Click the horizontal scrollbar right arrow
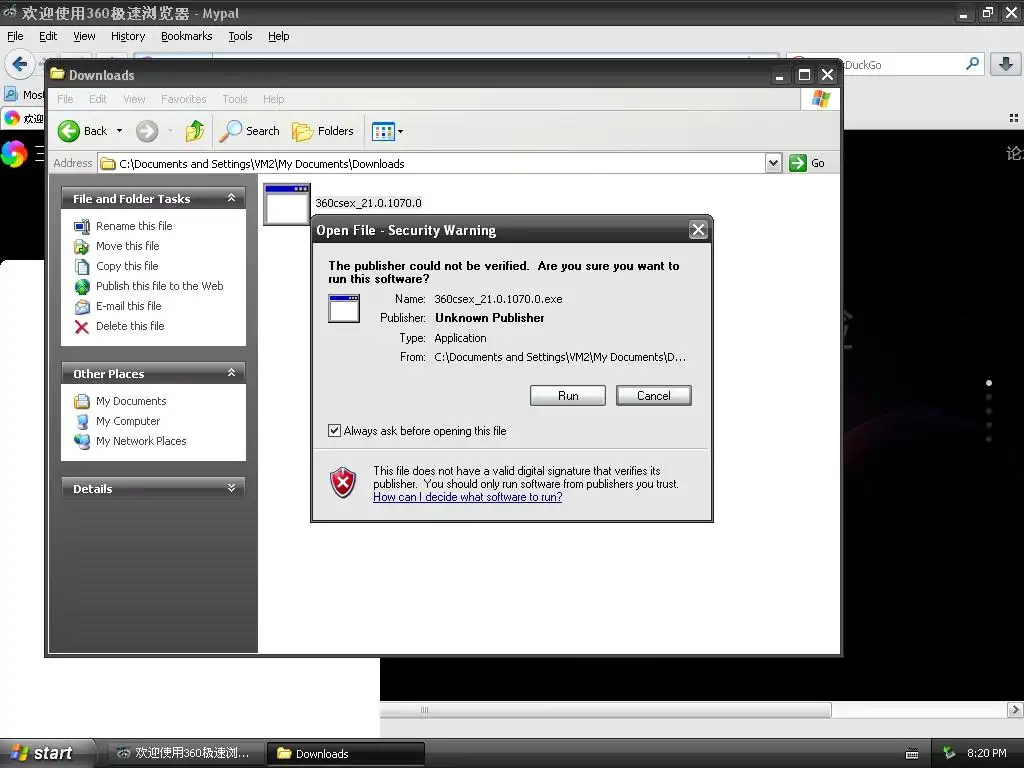The height and width of the screenshot is (768, 1024). (x=1015, y=710)
